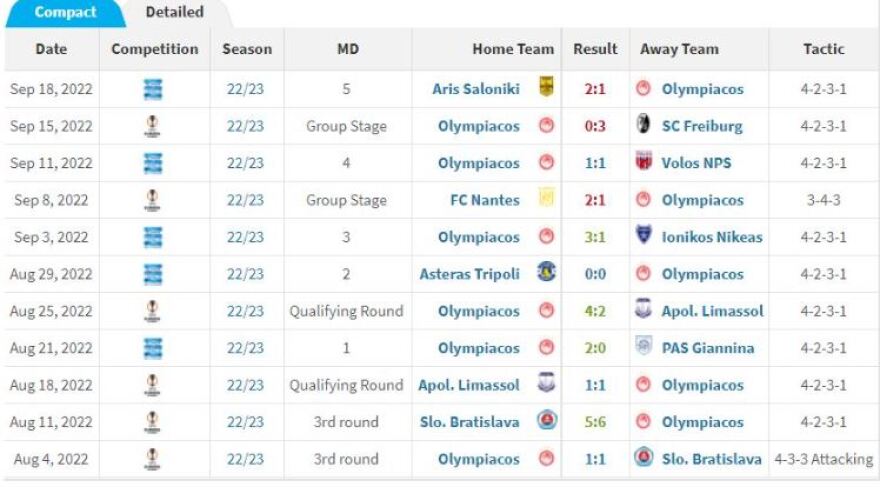Click the FC Nantes yellow crest icon
Viewport: 880px width, 487px height.
(x=546, y=199)
